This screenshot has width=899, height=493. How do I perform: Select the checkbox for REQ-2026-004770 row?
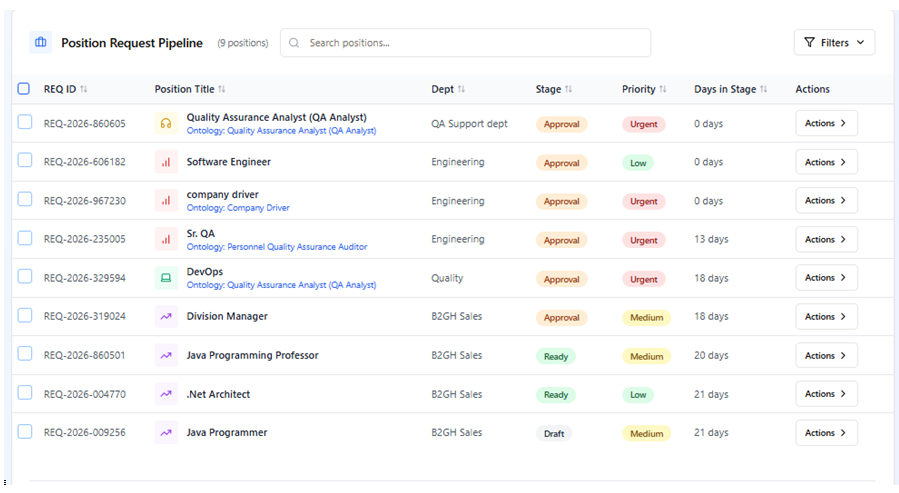[x=25, y=393]
